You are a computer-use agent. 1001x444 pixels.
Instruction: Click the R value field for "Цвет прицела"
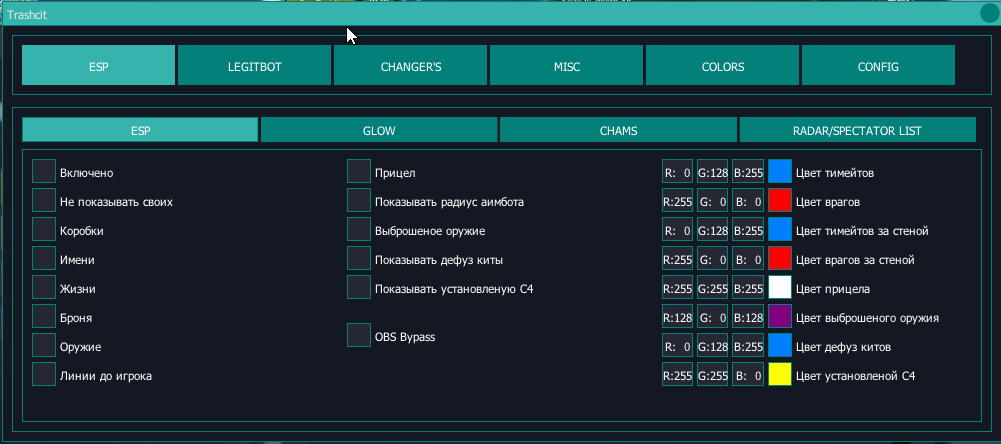pyautogui.click(x=677, y=288)
